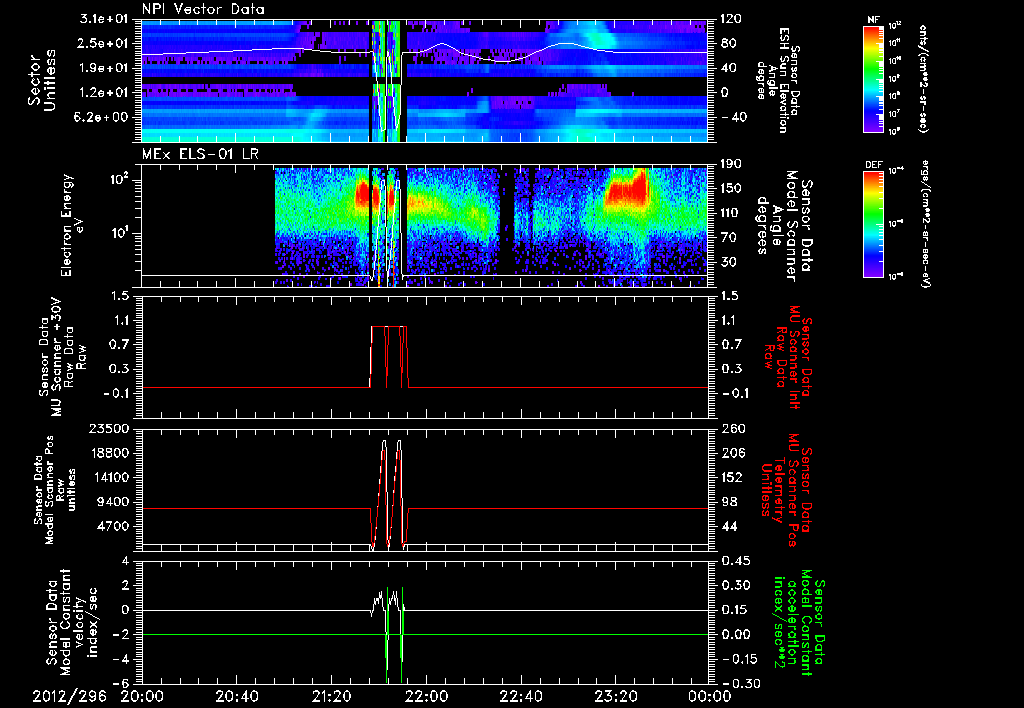Screen dimensions: 1024x708
Task: Click the '1.2e+01' sector tick value
Action: pos(105,93)
